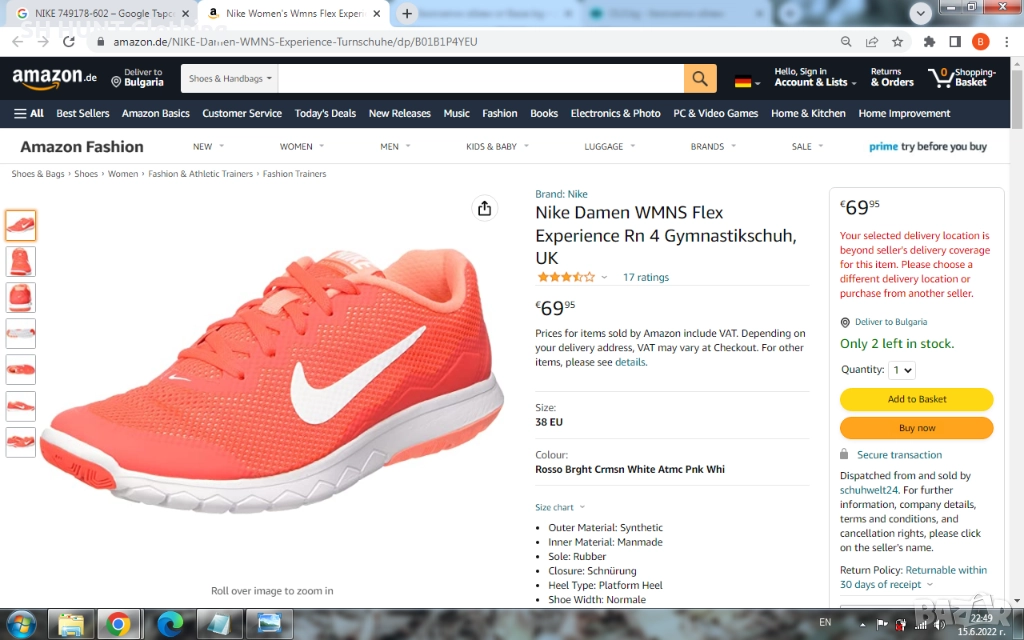Reload page with browser refresh icon
Image resolution: width=1024 pixels, height=640 pixels.
click(x=69, y=42)
